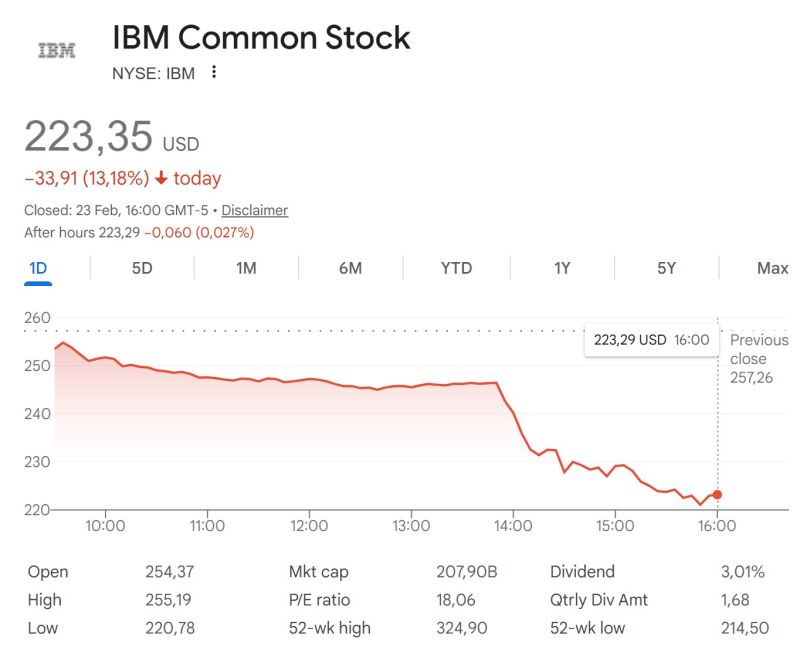
Task: Click the IBM Common Stock title
Action: [258, 38]
